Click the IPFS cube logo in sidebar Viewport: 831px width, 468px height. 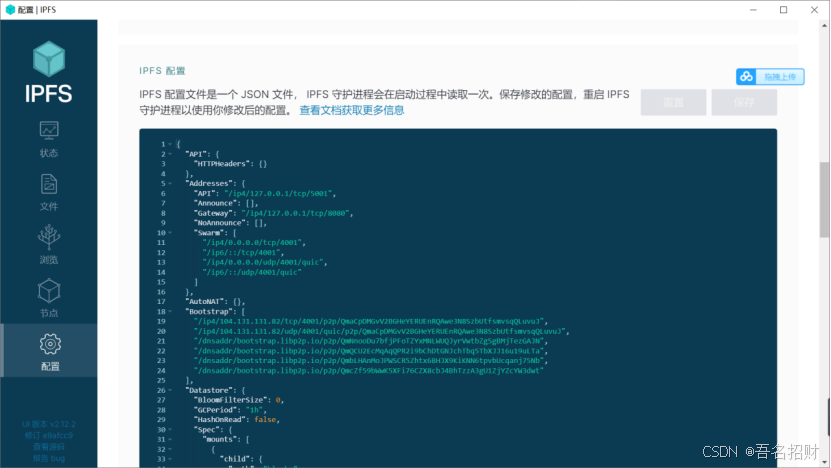(x=49, y=58)
